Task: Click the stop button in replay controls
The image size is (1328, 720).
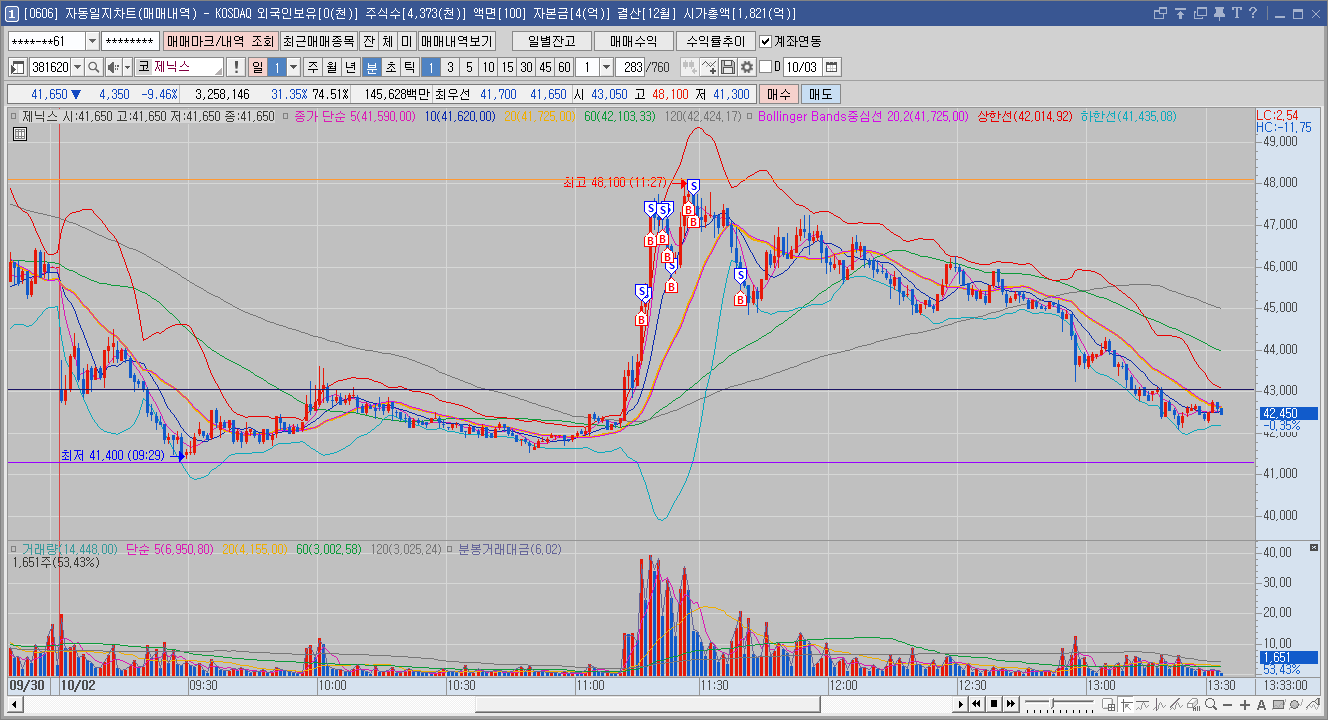Action: click(x=993, y=704)
